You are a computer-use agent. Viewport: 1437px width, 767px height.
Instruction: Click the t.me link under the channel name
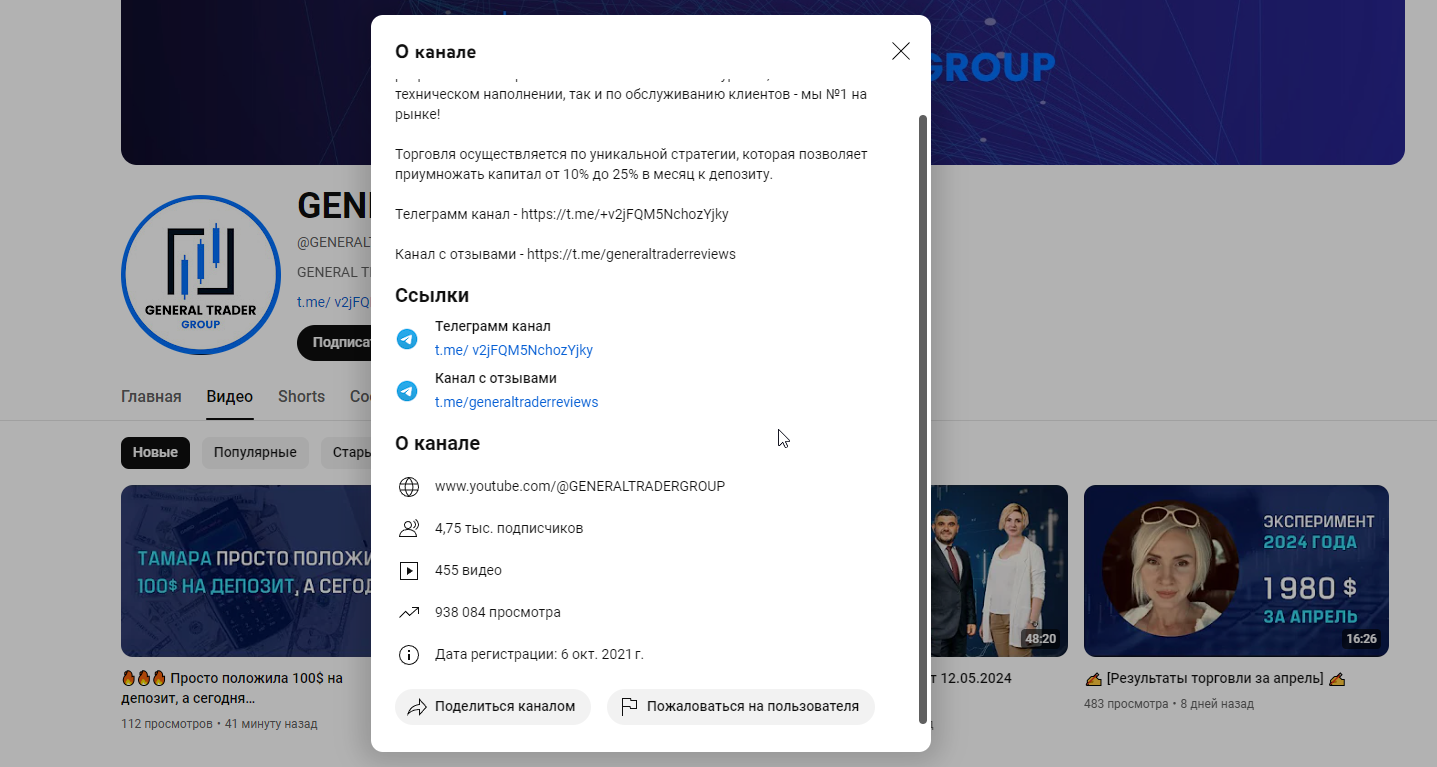pos(334,302)
